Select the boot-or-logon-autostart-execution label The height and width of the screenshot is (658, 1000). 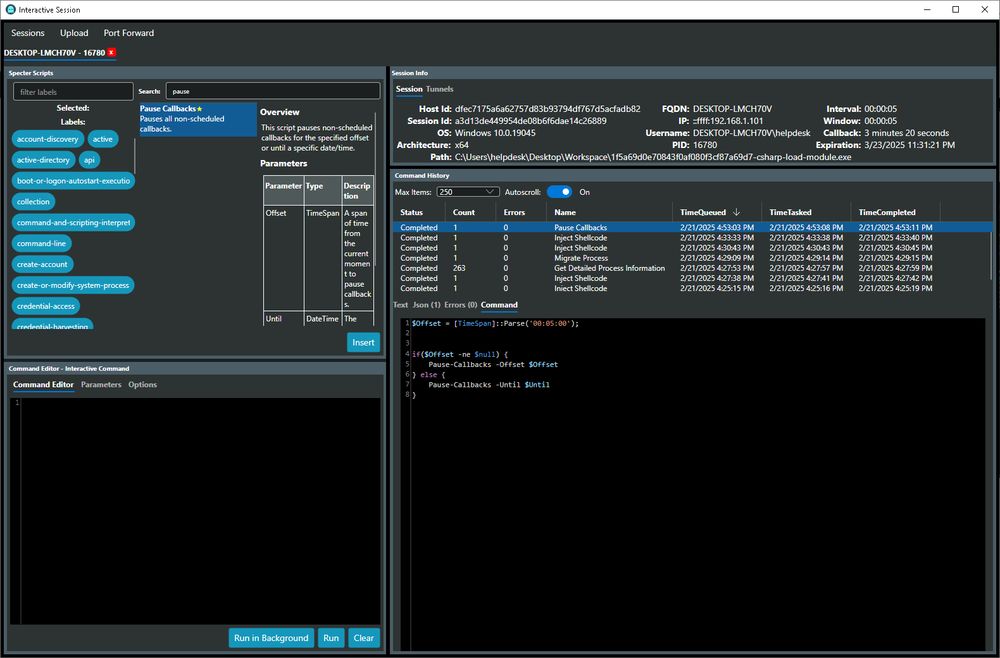[73, 181]
